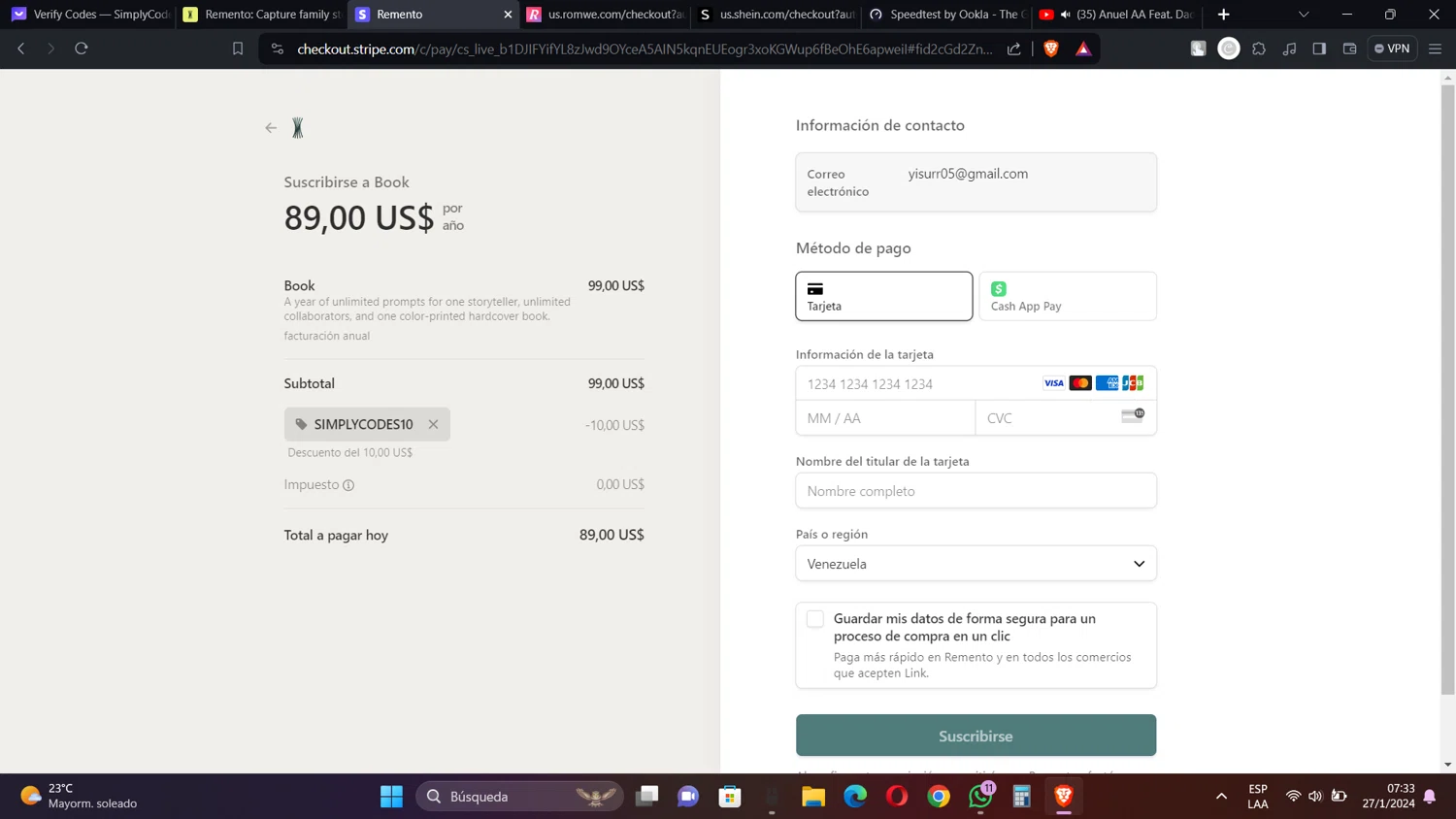Go back in browser history

tap(21, 49)
